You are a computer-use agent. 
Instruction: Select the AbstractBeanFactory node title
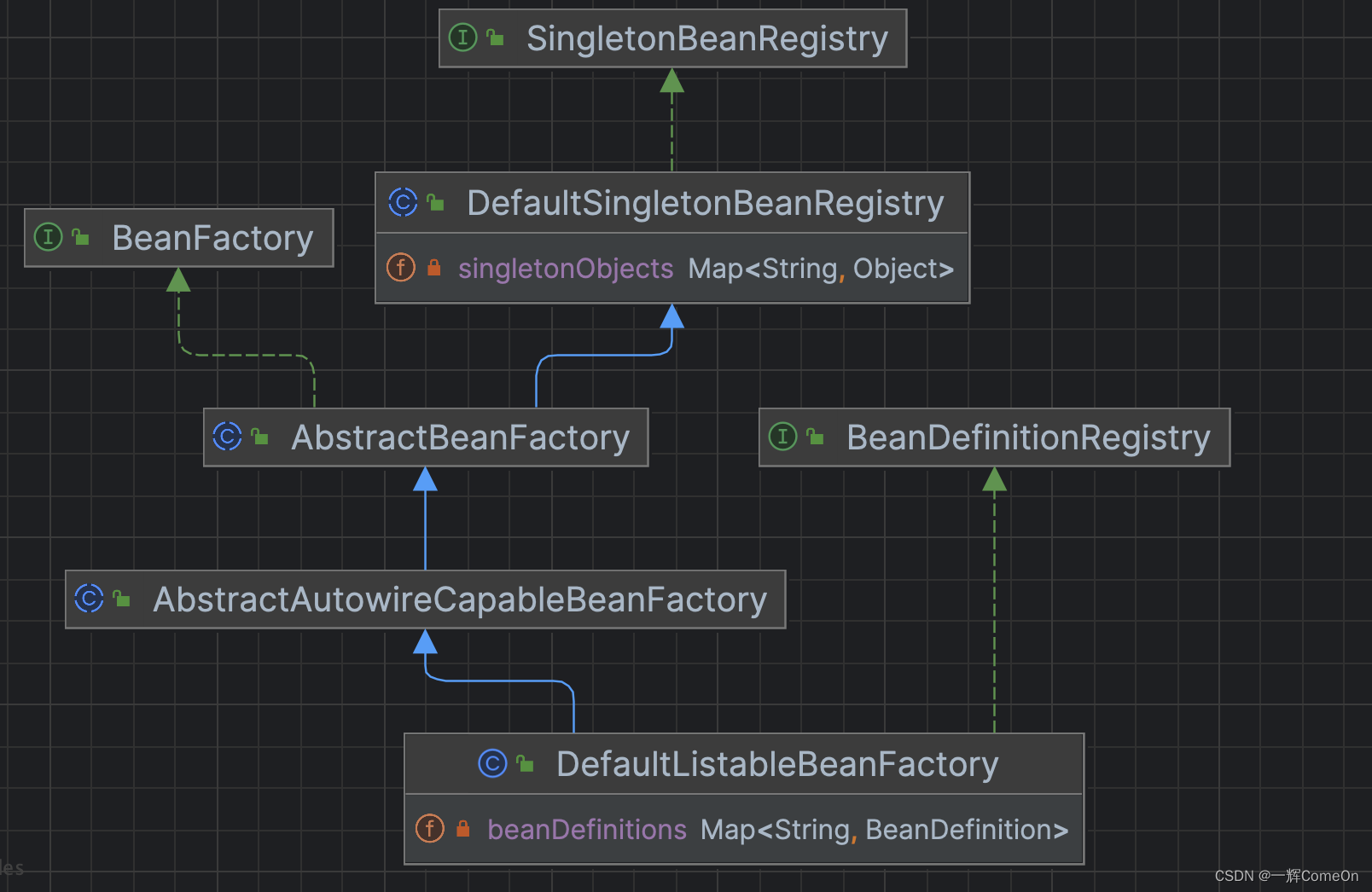click(x=460, y=437)
